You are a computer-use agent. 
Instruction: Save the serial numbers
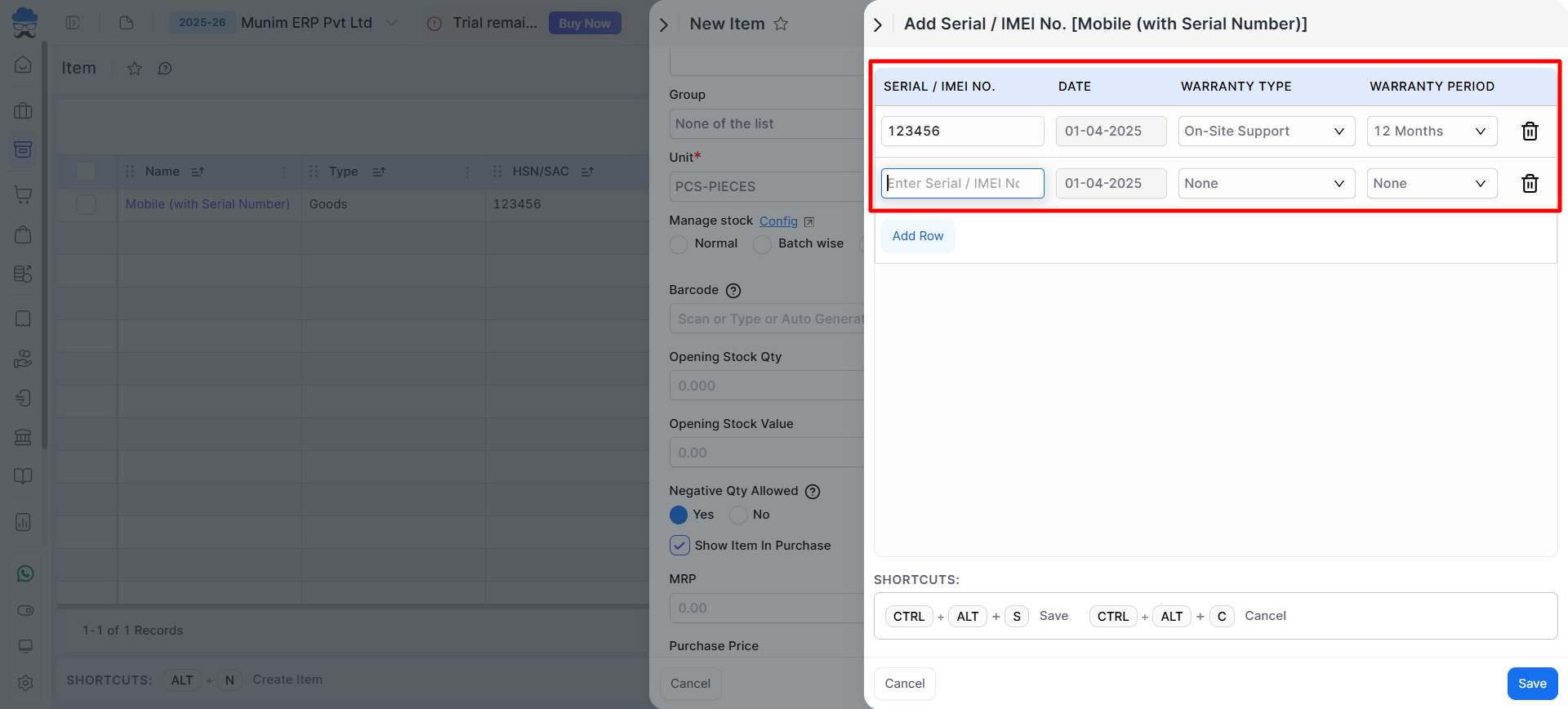point(1532,684)
